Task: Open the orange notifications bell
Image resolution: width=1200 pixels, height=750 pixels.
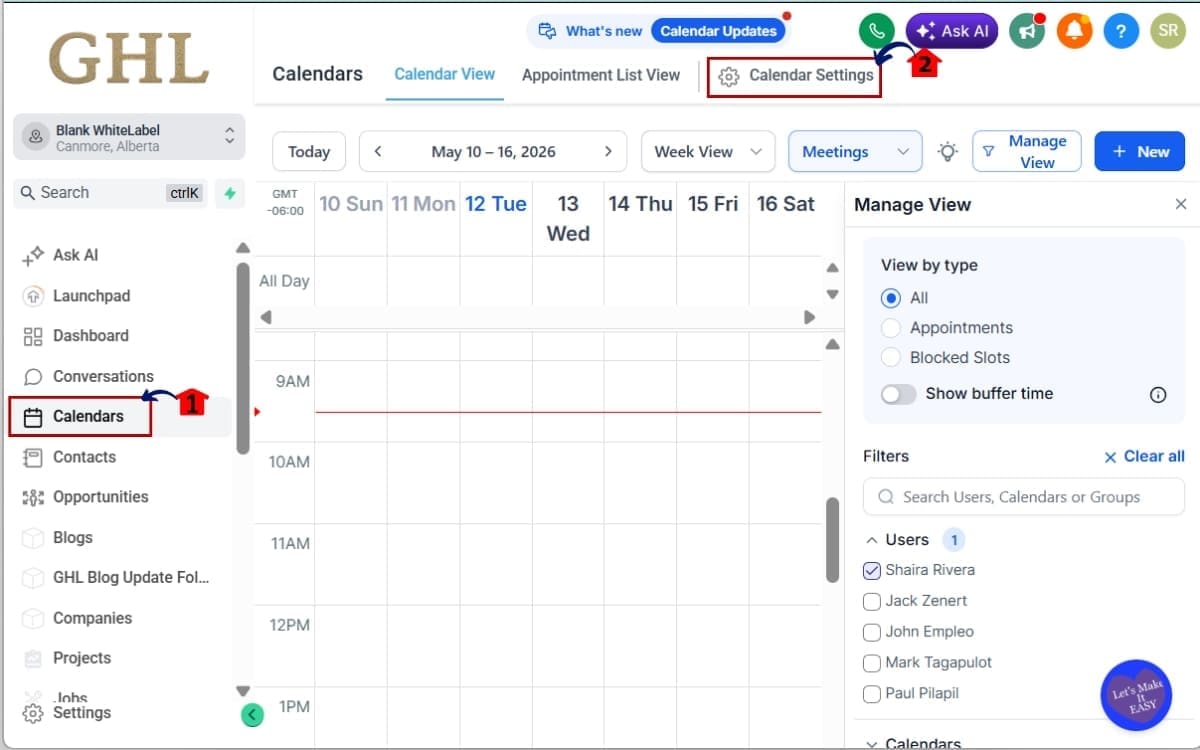Action: [1075, 31]
